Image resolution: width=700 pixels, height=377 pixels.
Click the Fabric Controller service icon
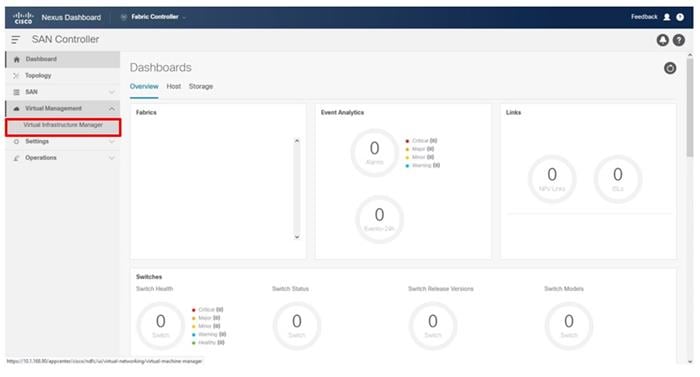tap(124, 17)
